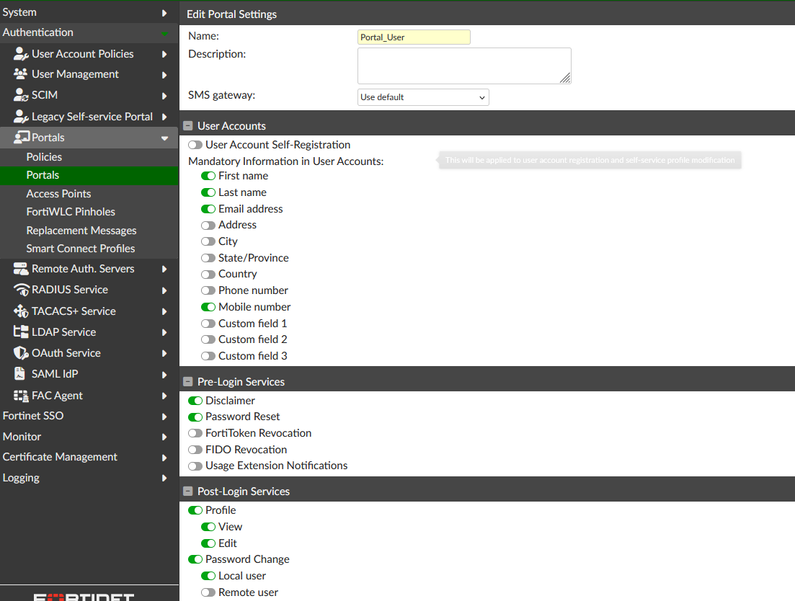795x601 pixels.
Task: Click the Remote Auth. Servers icon
Action: [21, 269]
